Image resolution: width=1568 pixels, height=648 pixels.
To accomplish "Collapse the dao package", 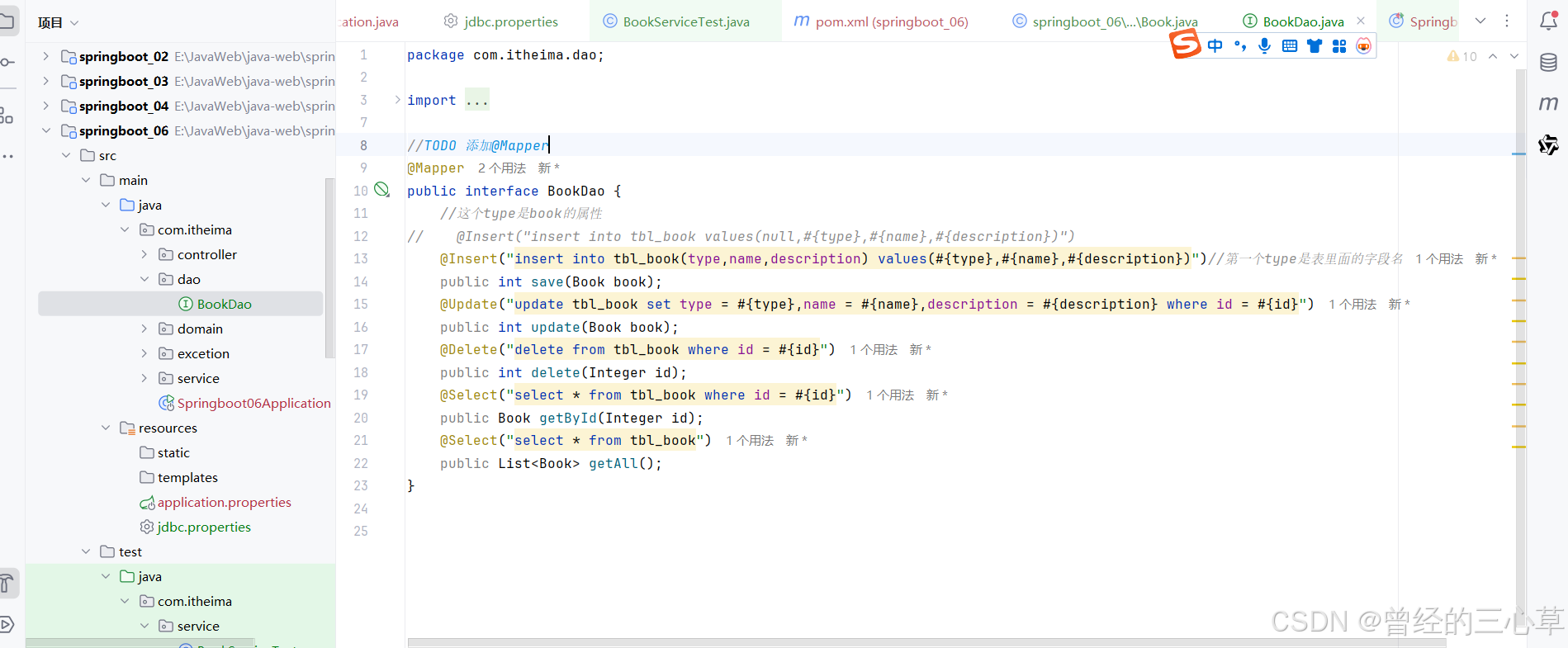I will click(144, 279).
